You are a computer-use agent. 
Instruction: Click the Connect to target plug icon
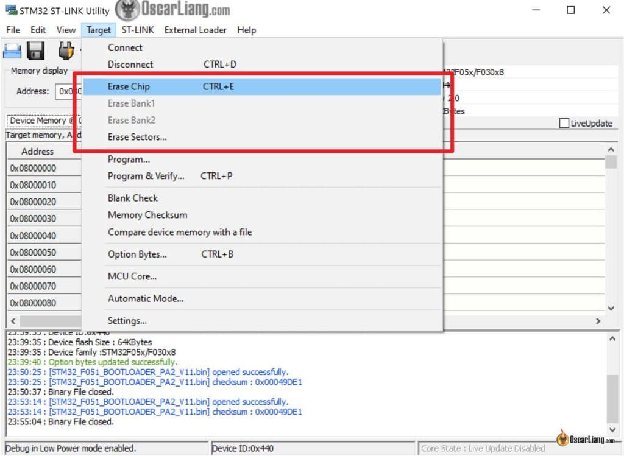[66, 51]
